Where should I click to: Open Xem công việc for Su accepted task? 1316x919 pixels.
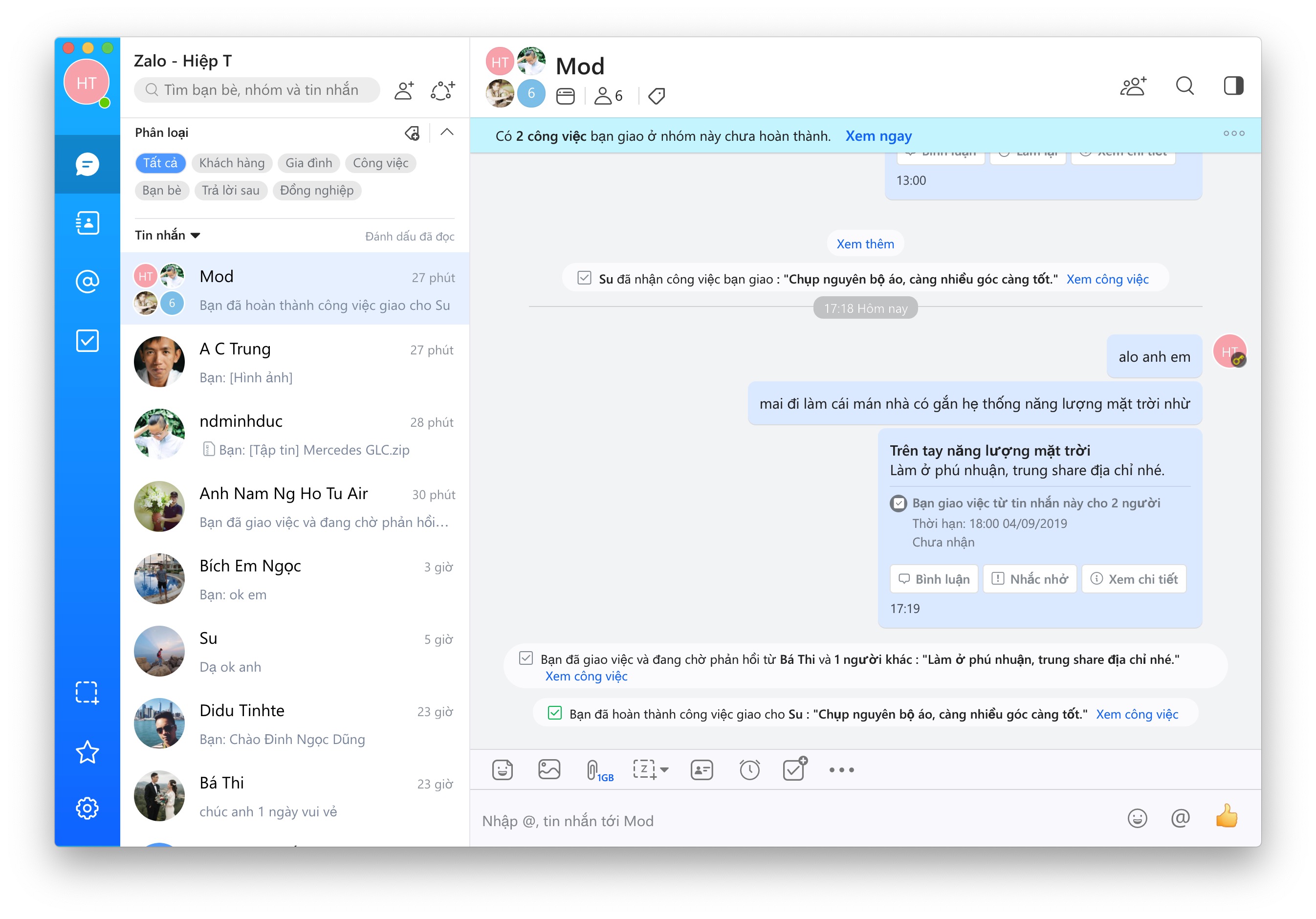tap(1107, 279)
